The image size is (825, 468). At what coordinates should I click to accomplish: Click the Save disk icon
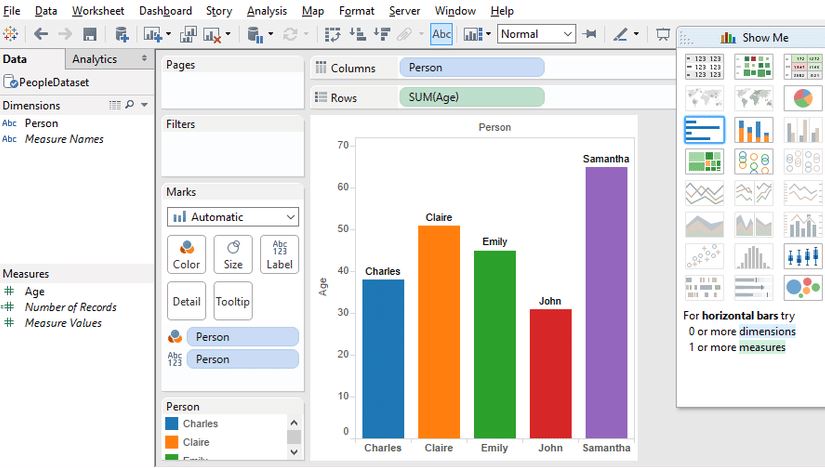pyautogui.click(x=90, y=34)
